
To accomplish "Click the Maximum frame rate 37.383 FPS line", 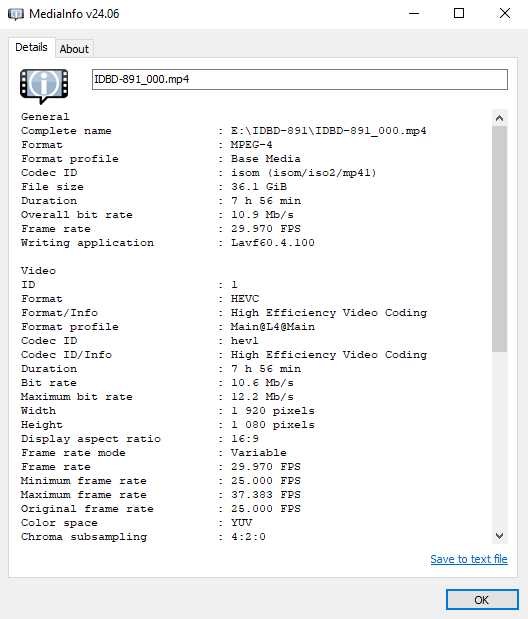I will 161,495.
